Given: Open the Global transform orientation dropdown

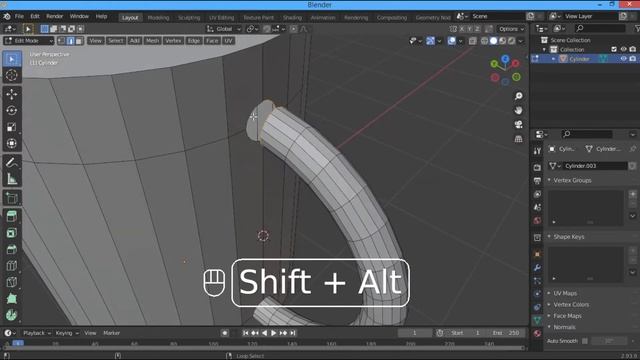Looking at the screenshot, I should click(x=224, y=29).
